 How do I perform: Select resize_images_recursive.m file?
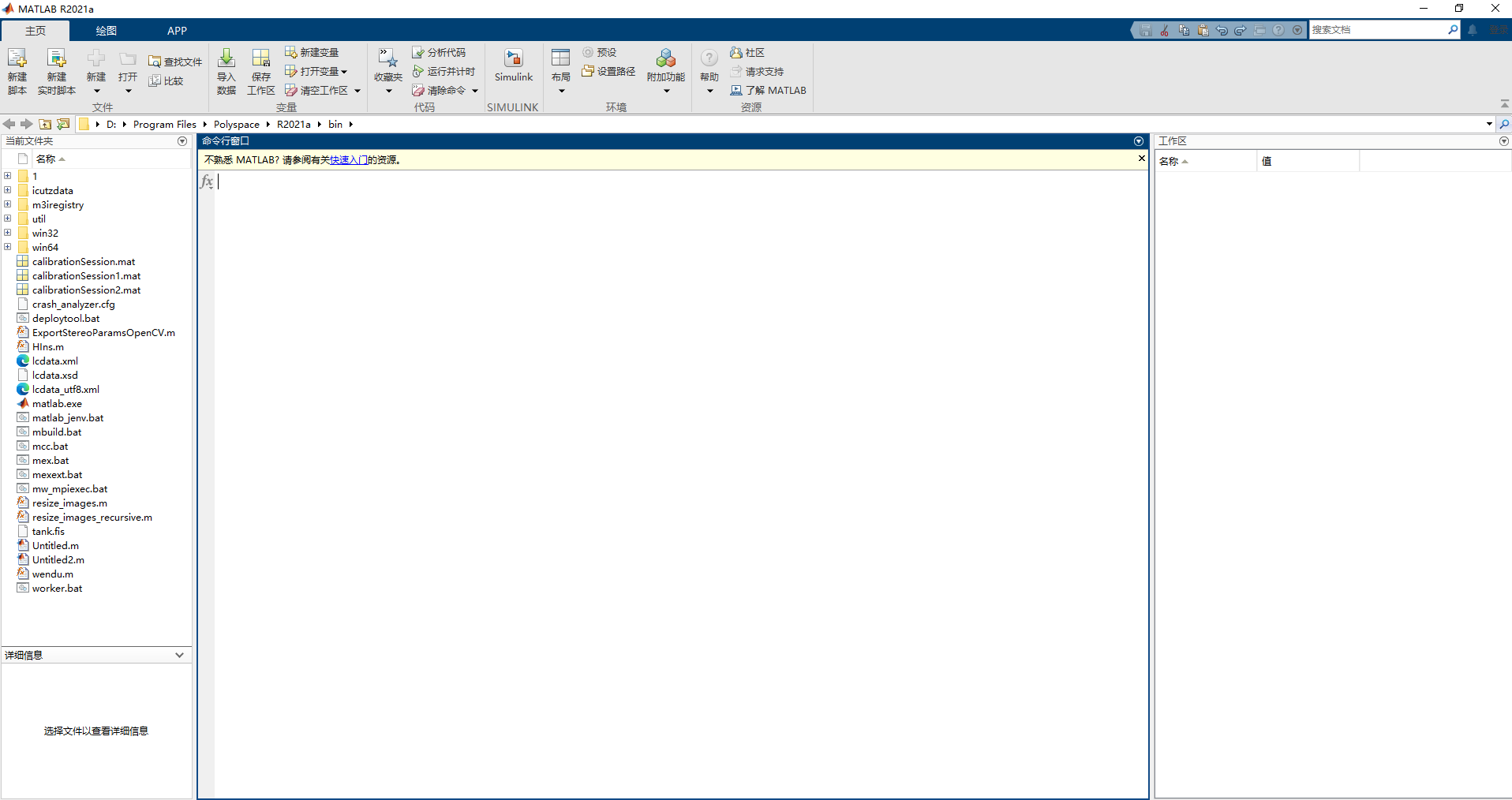click(x=92, y=517)
